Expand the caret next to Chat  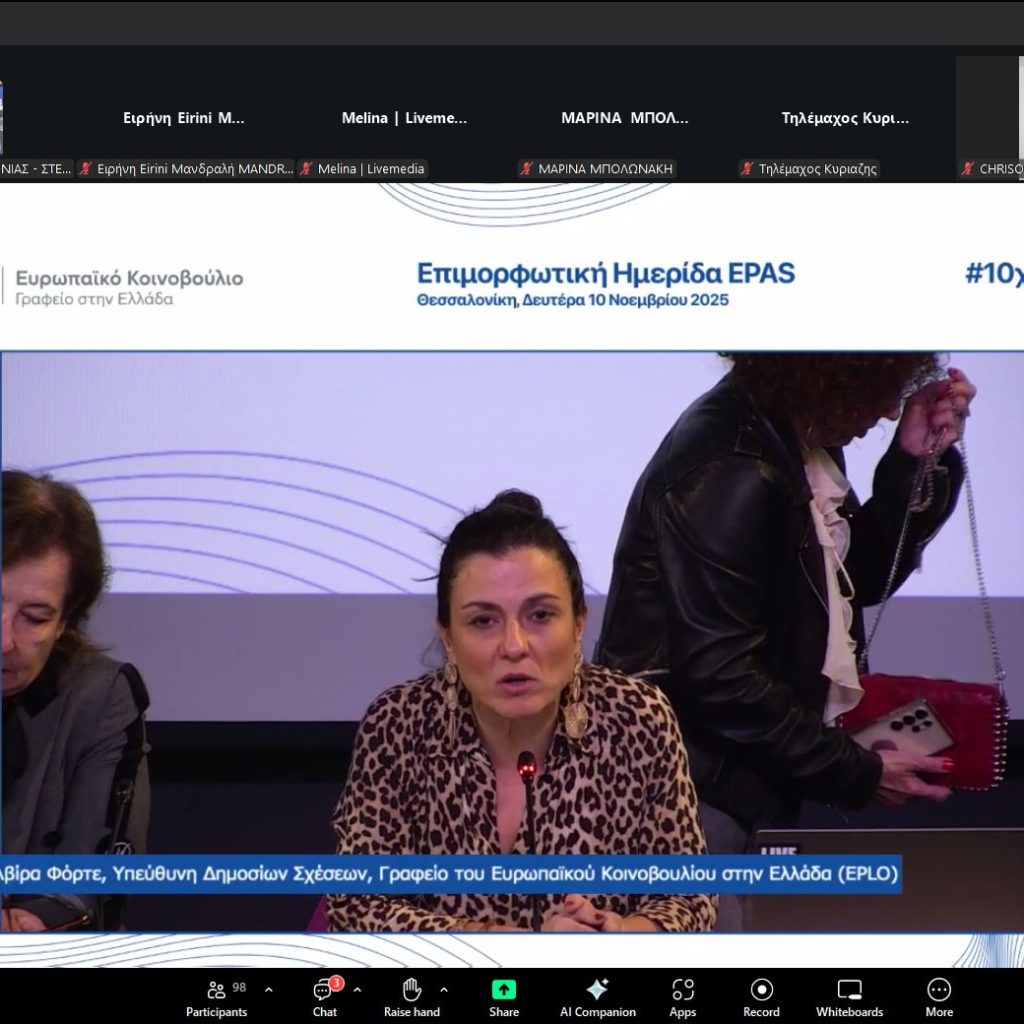[x=357, y=990]
